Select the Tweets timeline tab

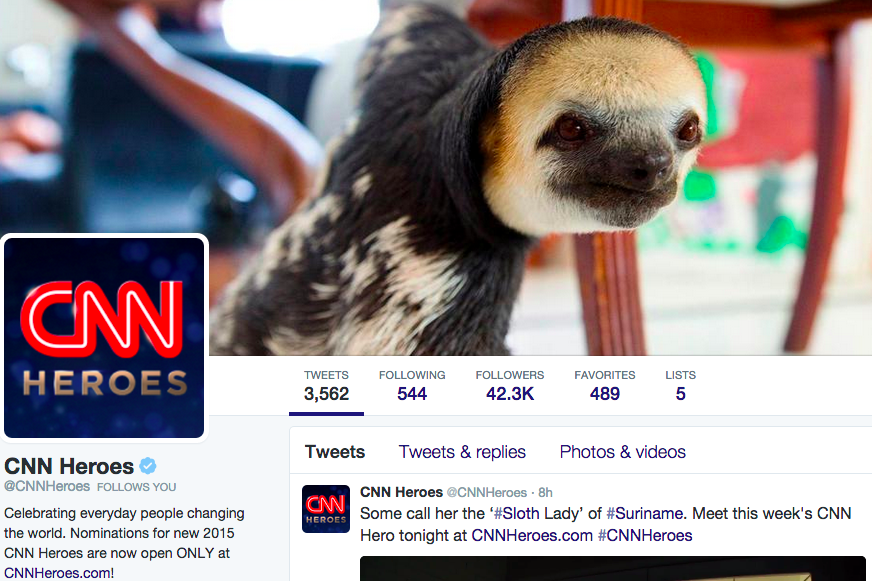[x=335, y=451]
